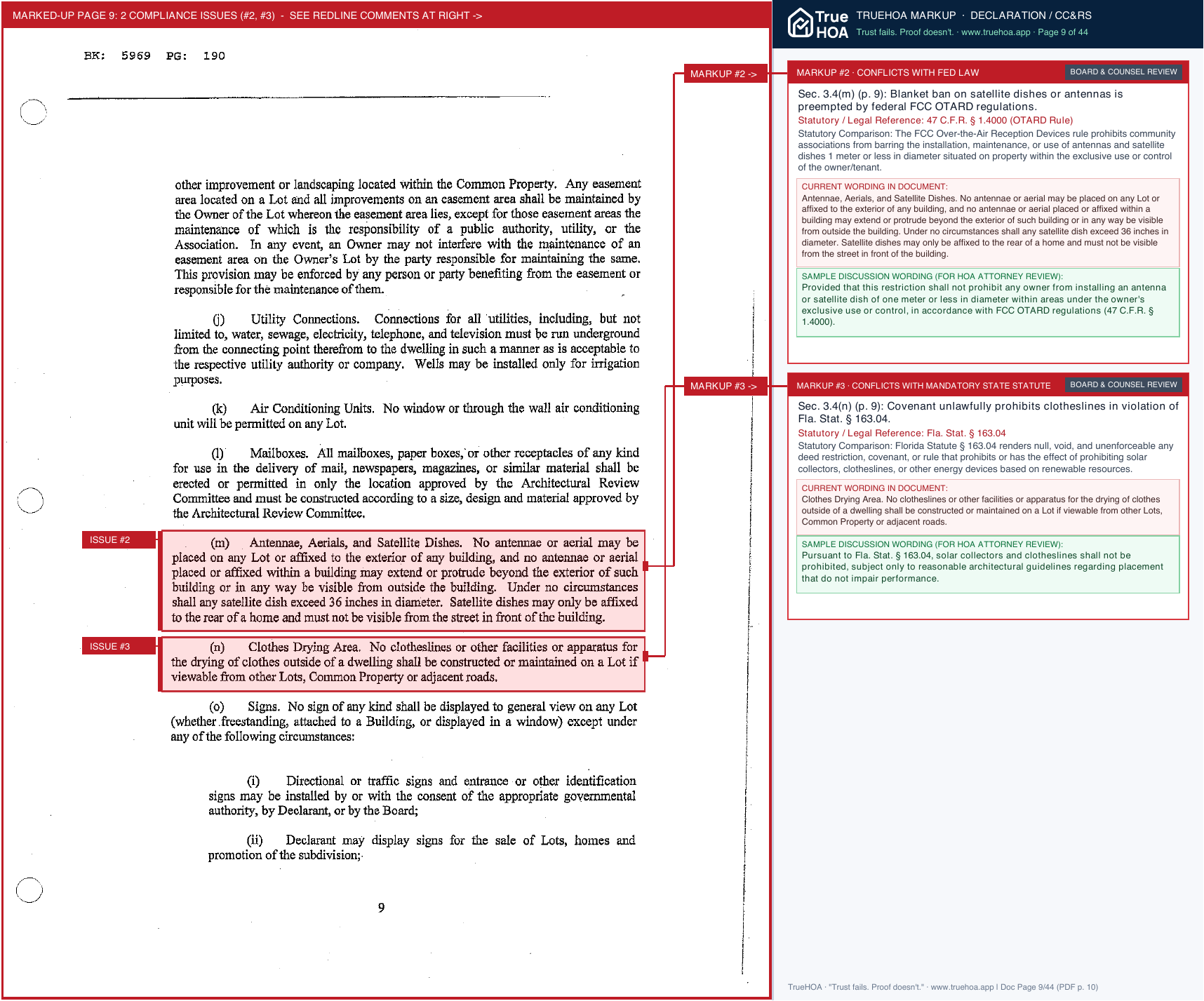The height and width of the screenshot is (1001, 1204).
Task: Click the Fla. Stat. § 163.04 statutory reference line
Action: [x=902, y=433]
